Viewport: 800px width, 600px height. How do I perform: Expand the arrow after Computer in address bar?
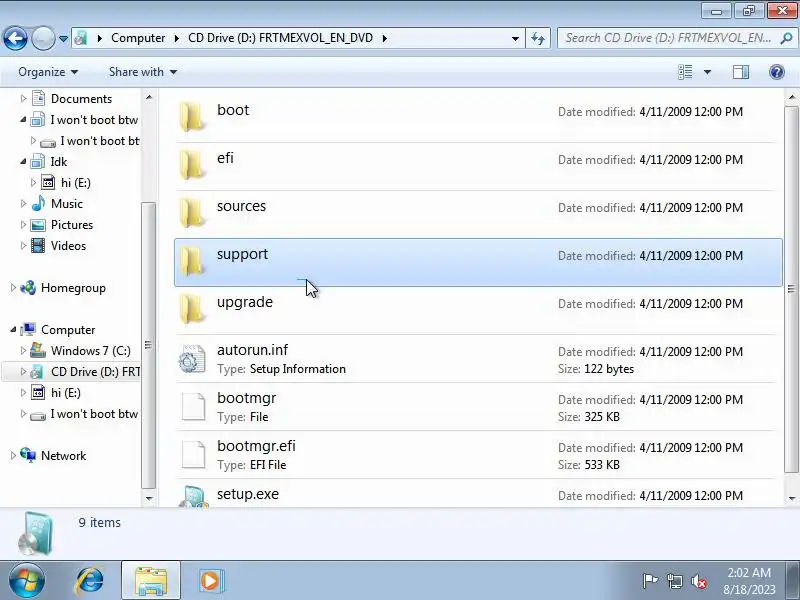tap(176, 38)
